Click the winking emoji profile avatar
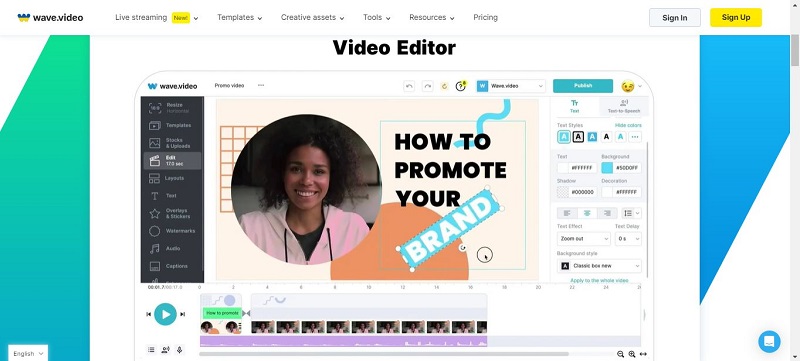Screen dimensions: 800x361 (x=628, y=86)
